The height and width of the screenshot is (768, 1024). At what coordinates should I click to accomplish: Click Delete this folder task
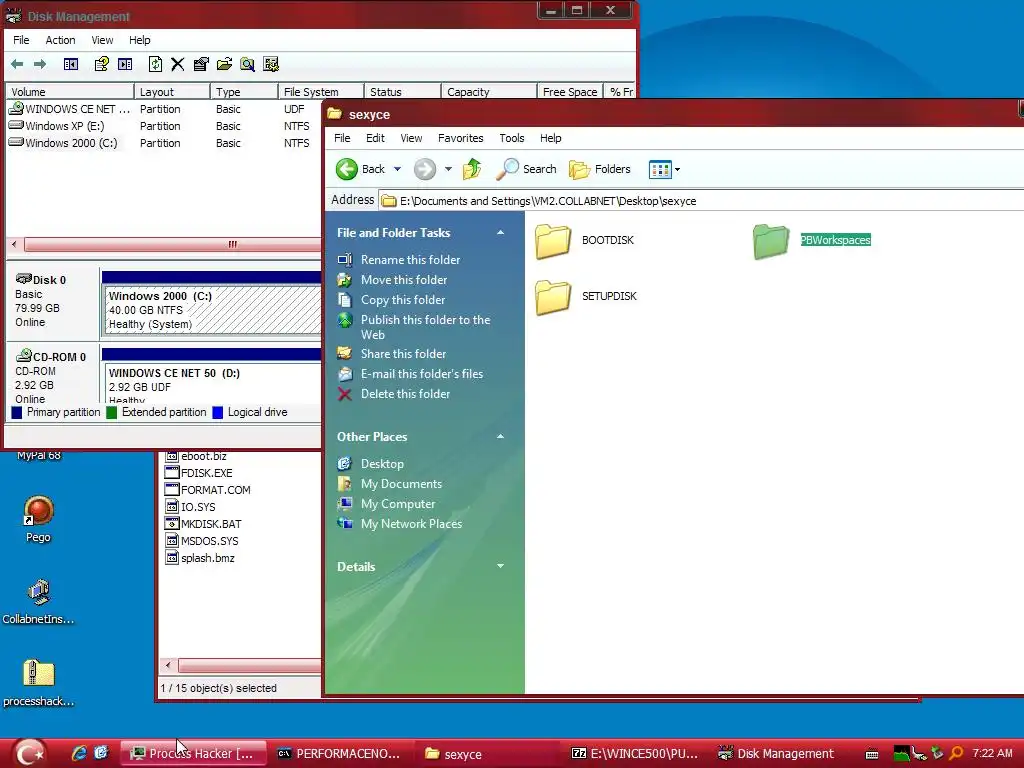[x=405, y=394]
